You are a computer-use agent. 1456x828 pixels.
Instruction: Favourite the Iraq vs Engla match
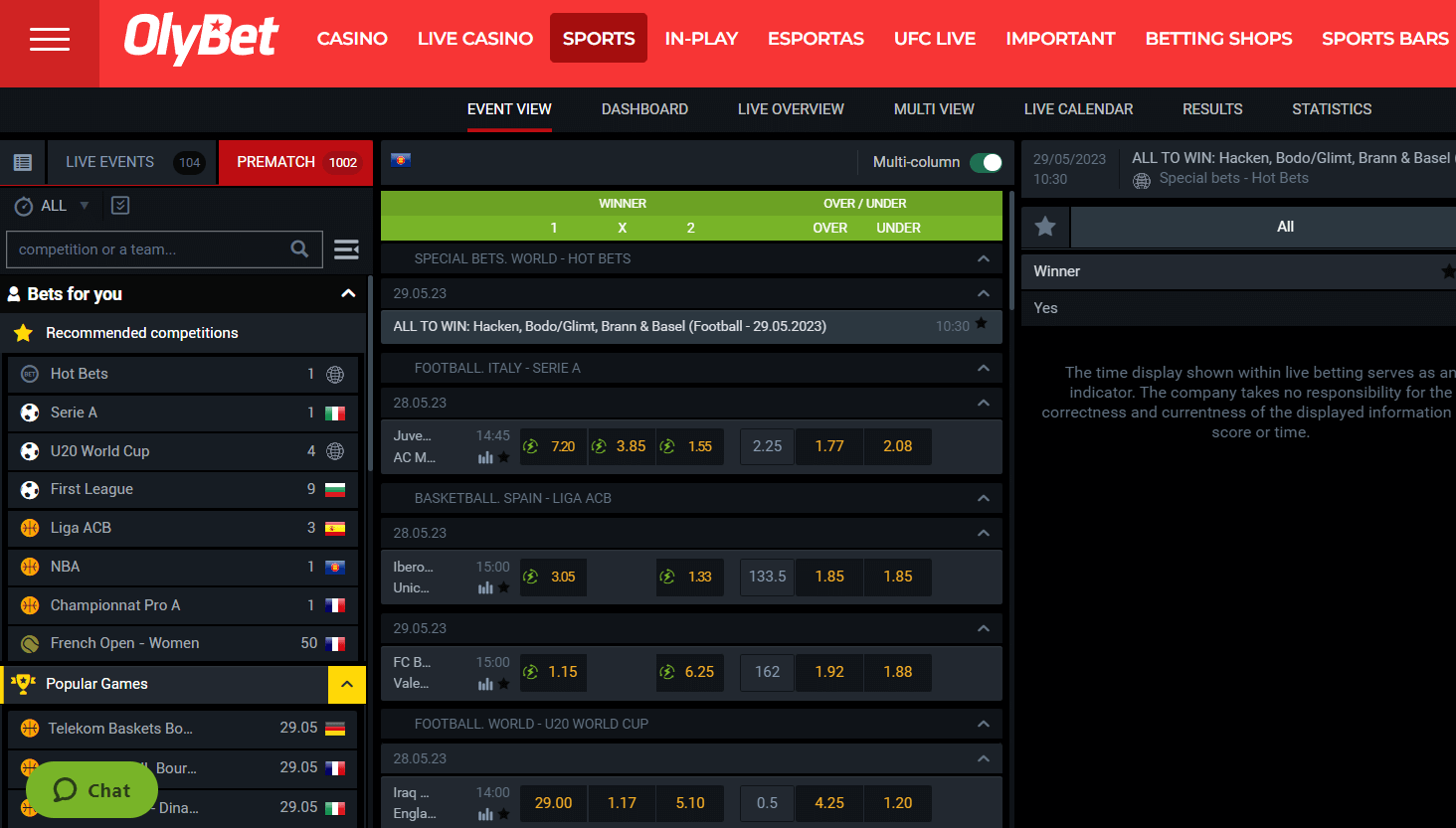point(504,814)
